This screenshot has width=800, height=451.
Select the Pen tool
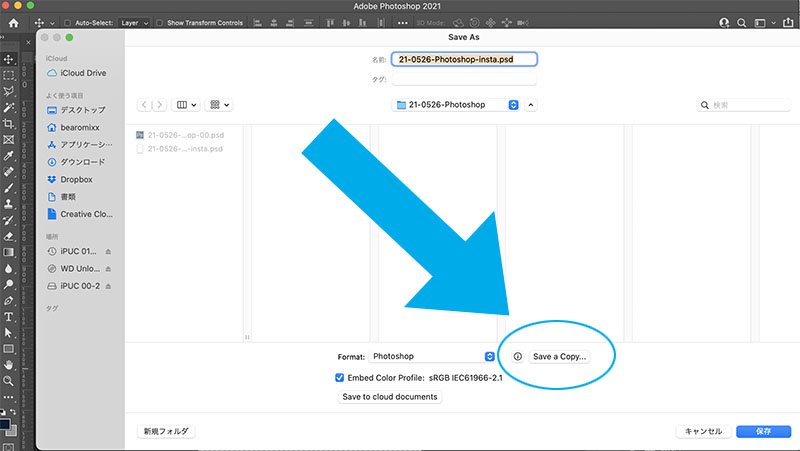pyautogui.click(x=9, y=300)
